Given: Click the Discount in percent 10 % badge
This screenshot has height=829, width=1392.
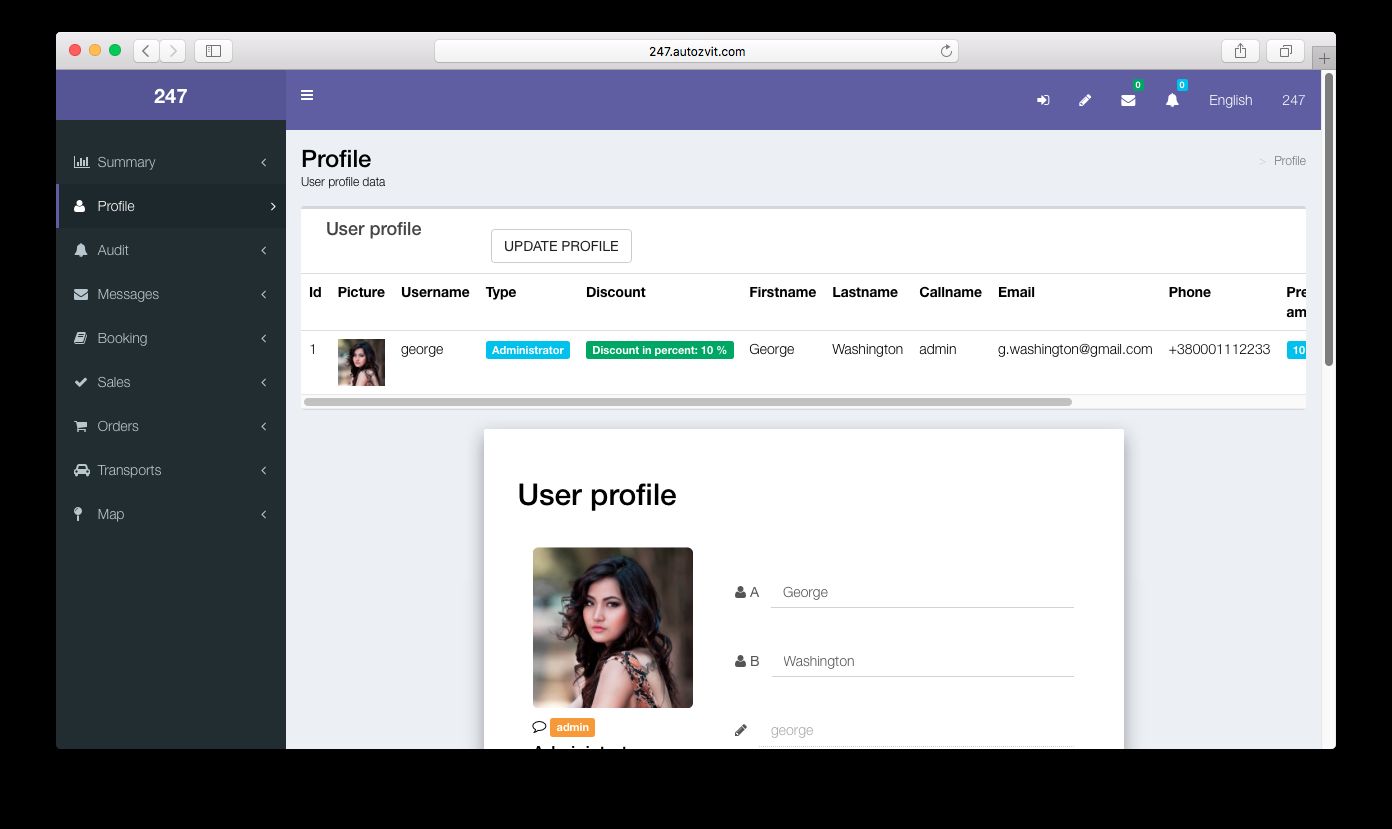Looking at the screenshot, I should coord(660,350).
